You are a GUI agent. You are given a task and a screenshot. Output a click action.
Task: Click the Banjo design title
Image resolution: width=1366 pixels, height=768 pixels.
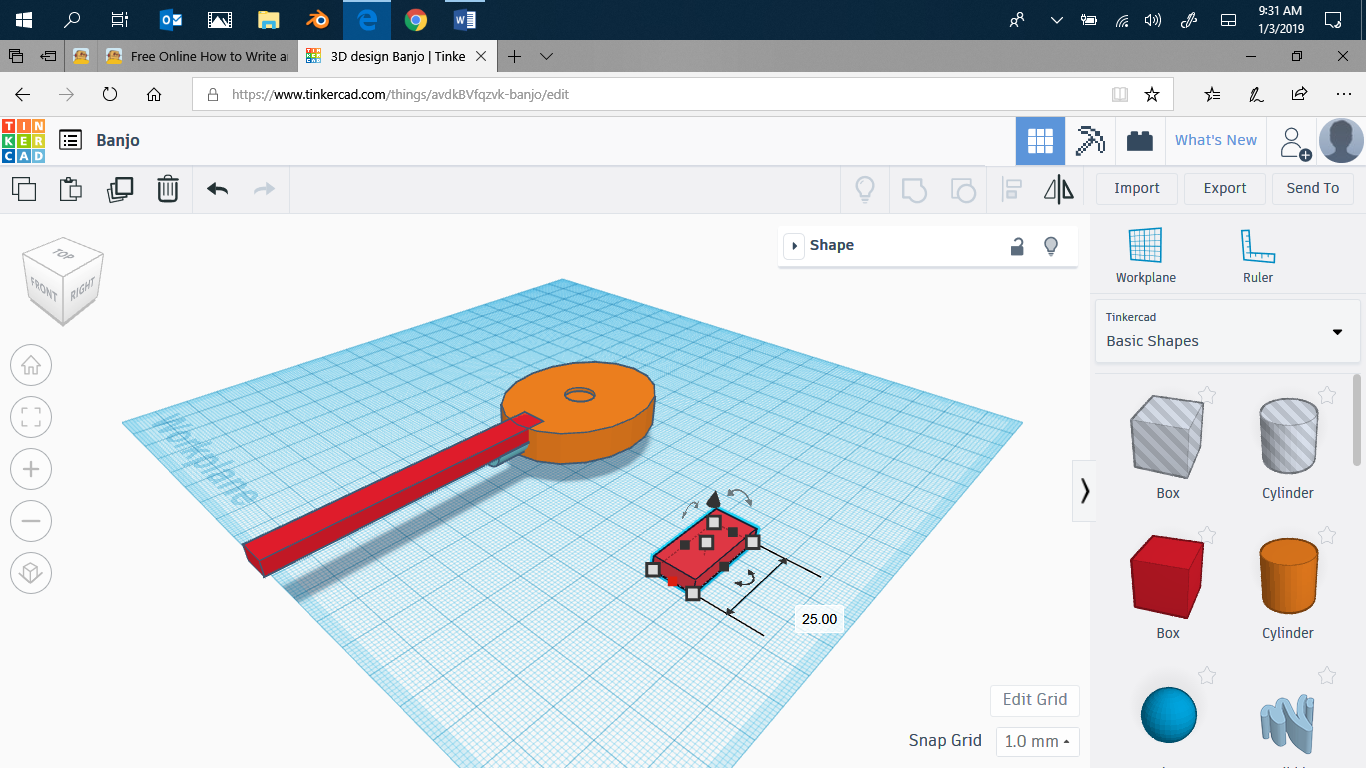[118, 140]
